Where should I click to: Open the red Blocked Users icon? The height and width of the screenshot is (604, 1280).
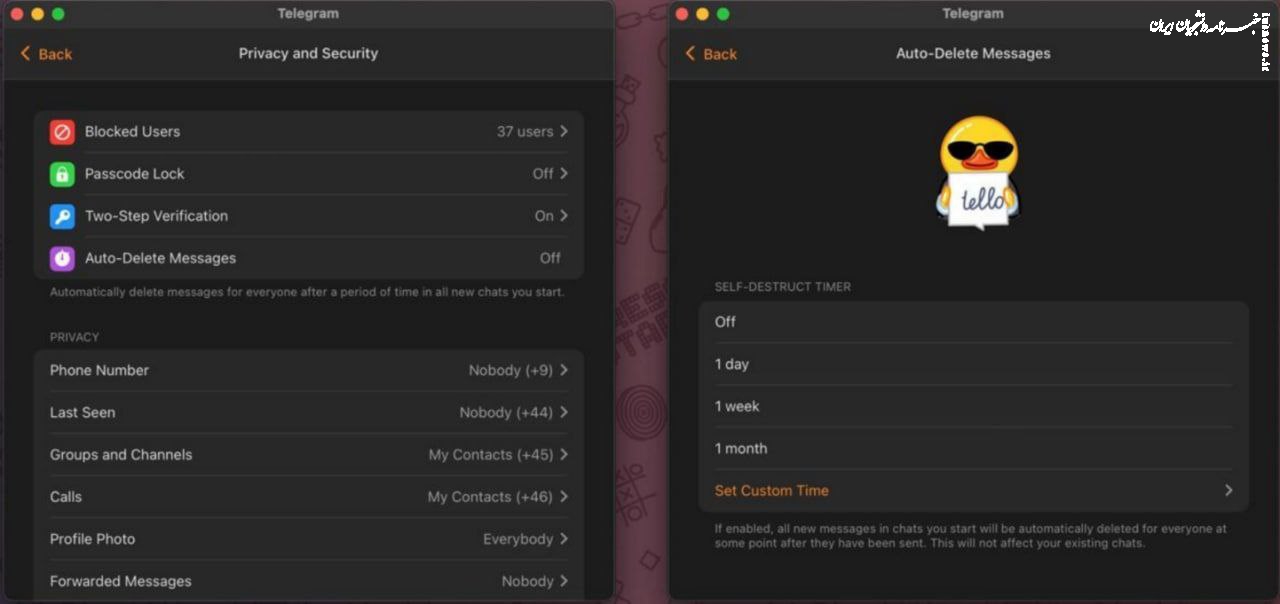point(62,132)
